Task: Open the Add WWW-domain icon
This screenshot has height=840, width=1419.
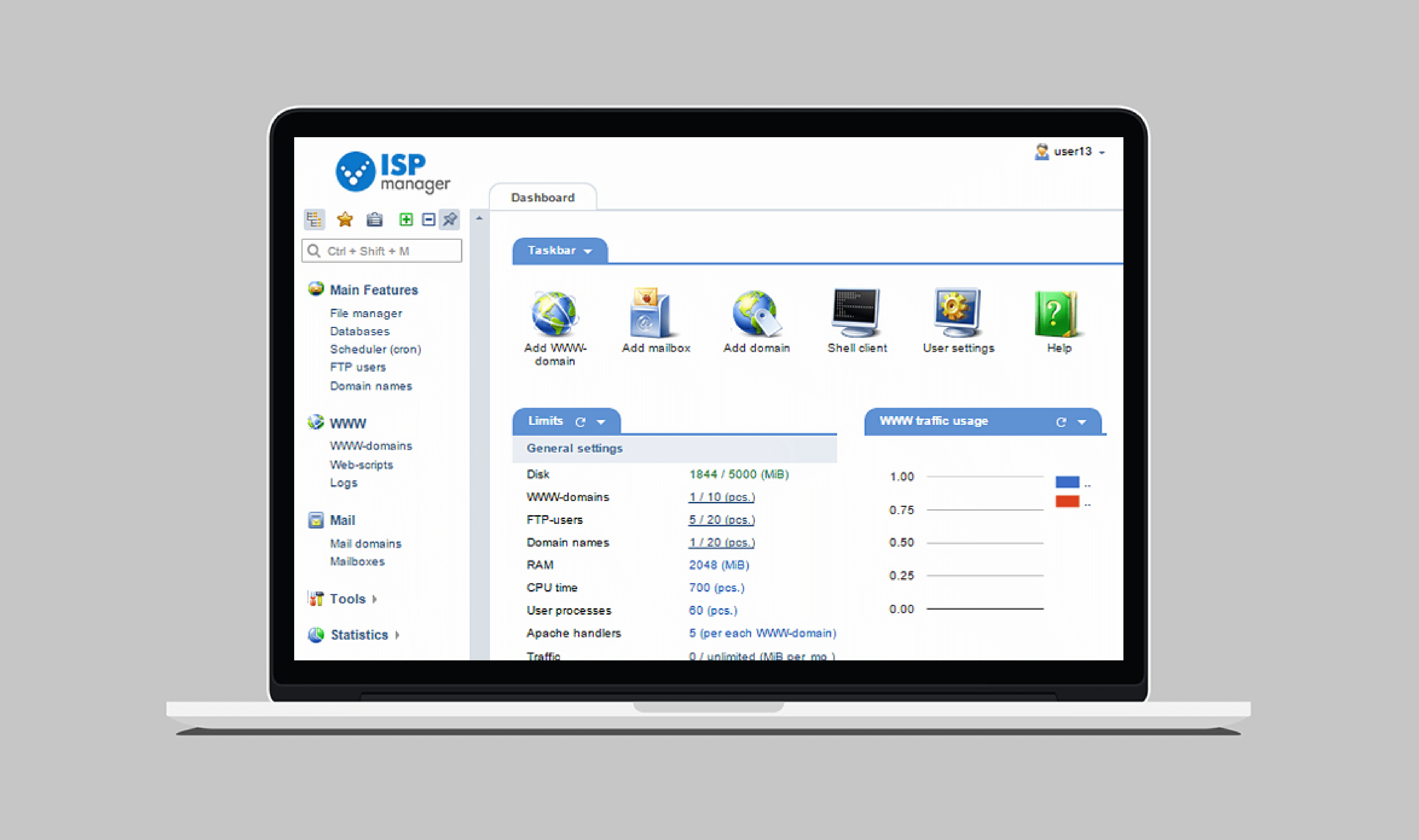Action: [x=555, y=313]
